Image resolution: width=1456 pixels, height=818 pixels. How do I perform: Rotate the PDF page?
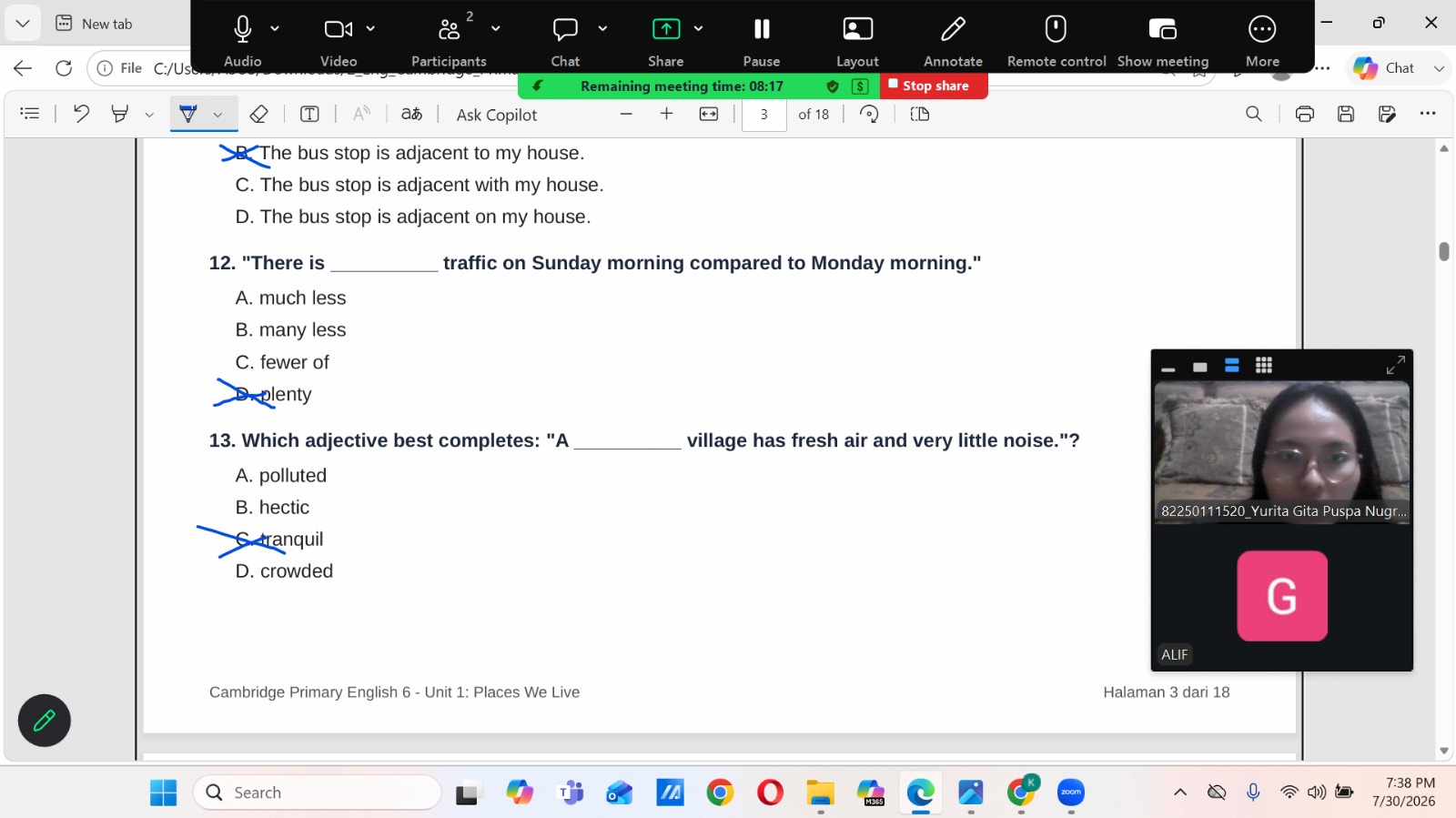click(869, 114)
